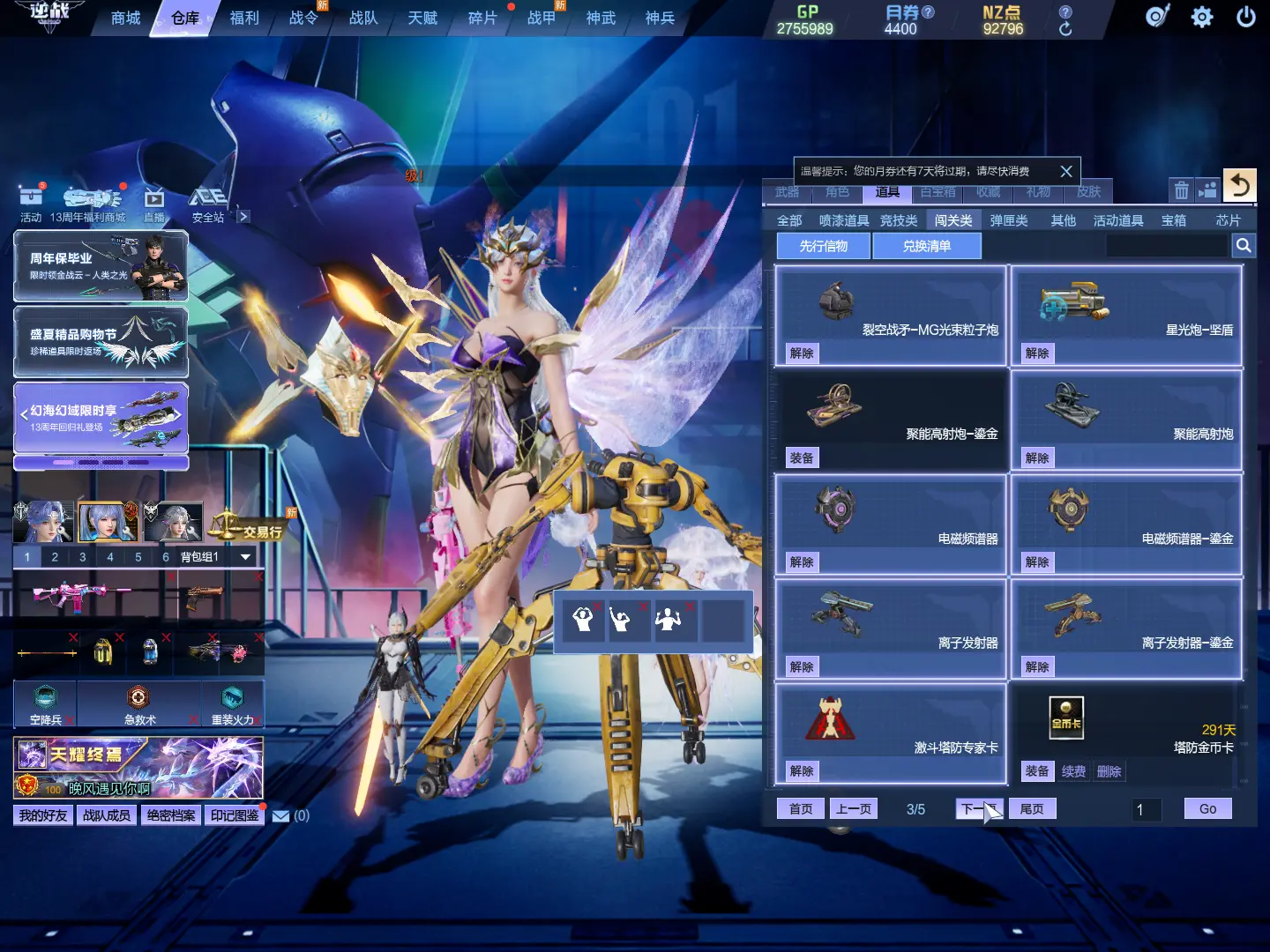This screenshot has height=952, width=1270.
Task: Click the trash delete icon in inventory
Action: pyautogui.click(x=1182, y=190)
